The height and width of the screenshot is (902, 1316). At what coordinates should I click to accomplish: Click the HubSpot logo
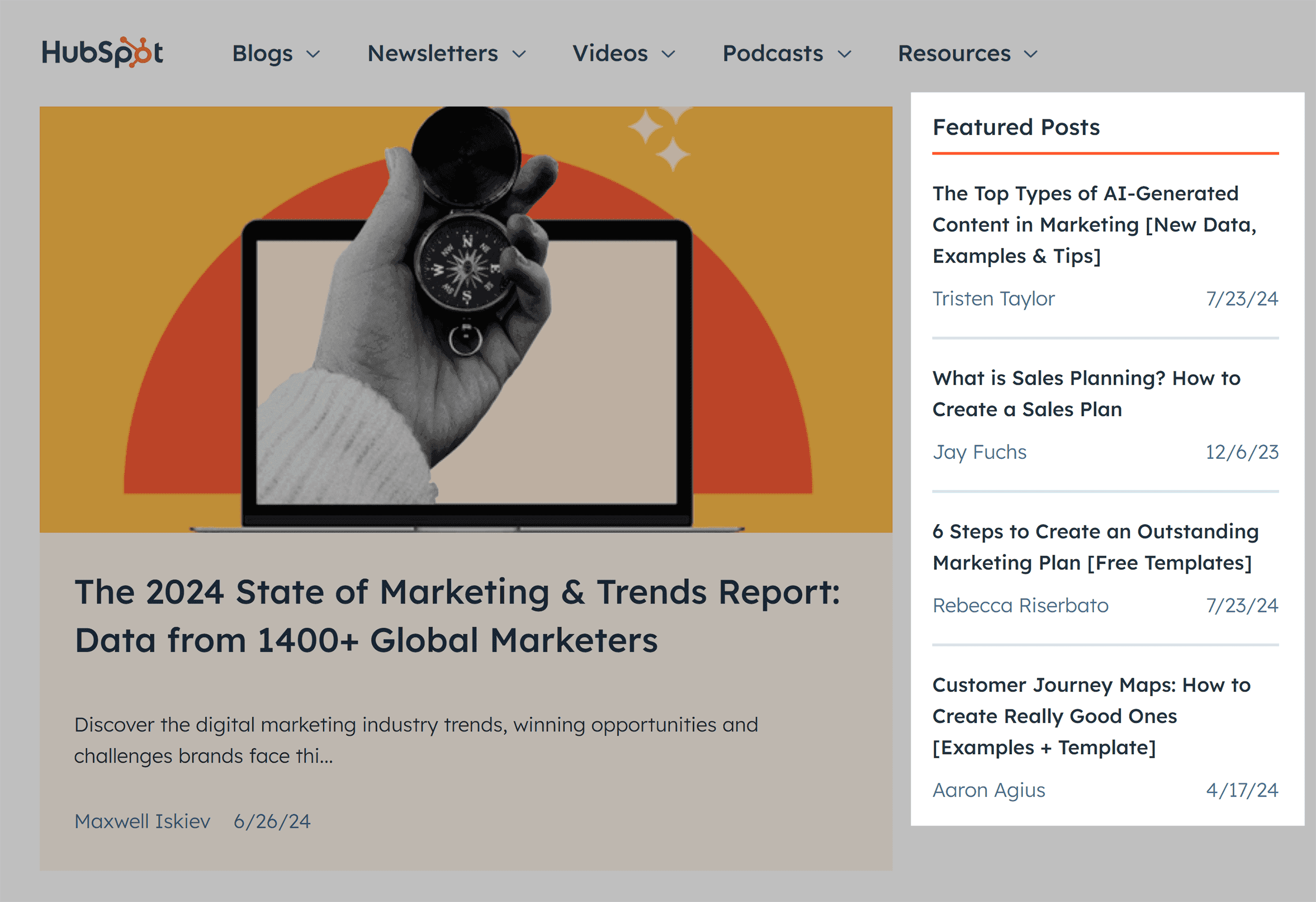point(103,53)
